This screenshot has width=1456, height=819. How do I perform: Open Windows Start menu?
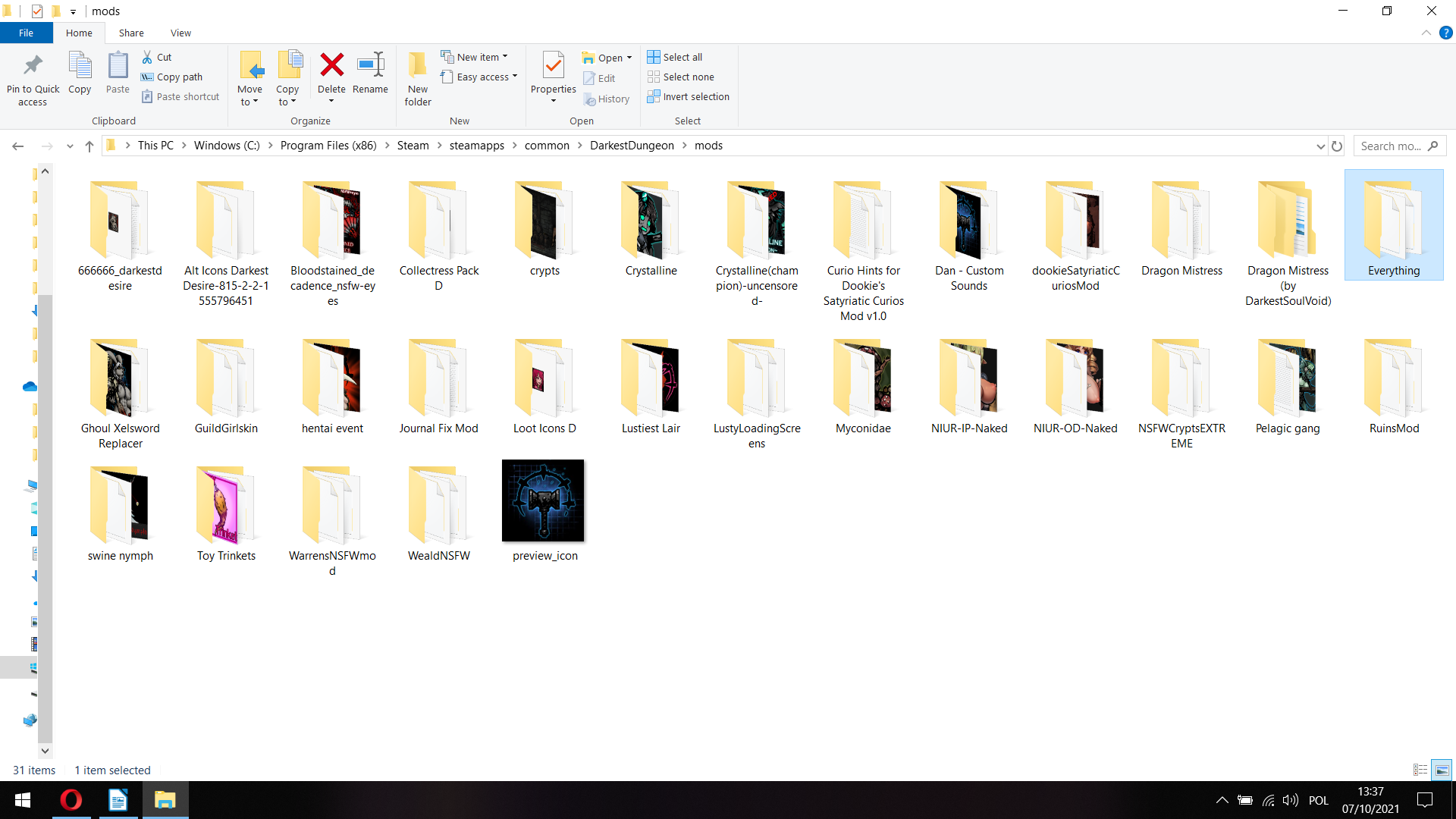[x=23, y=800]
